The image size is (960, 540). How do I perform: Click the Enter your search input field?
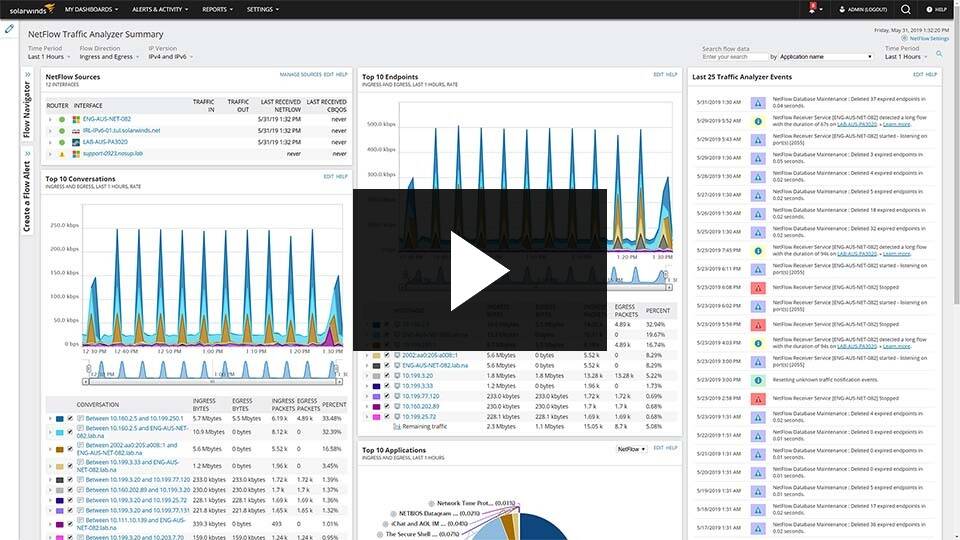click(735, 57)
